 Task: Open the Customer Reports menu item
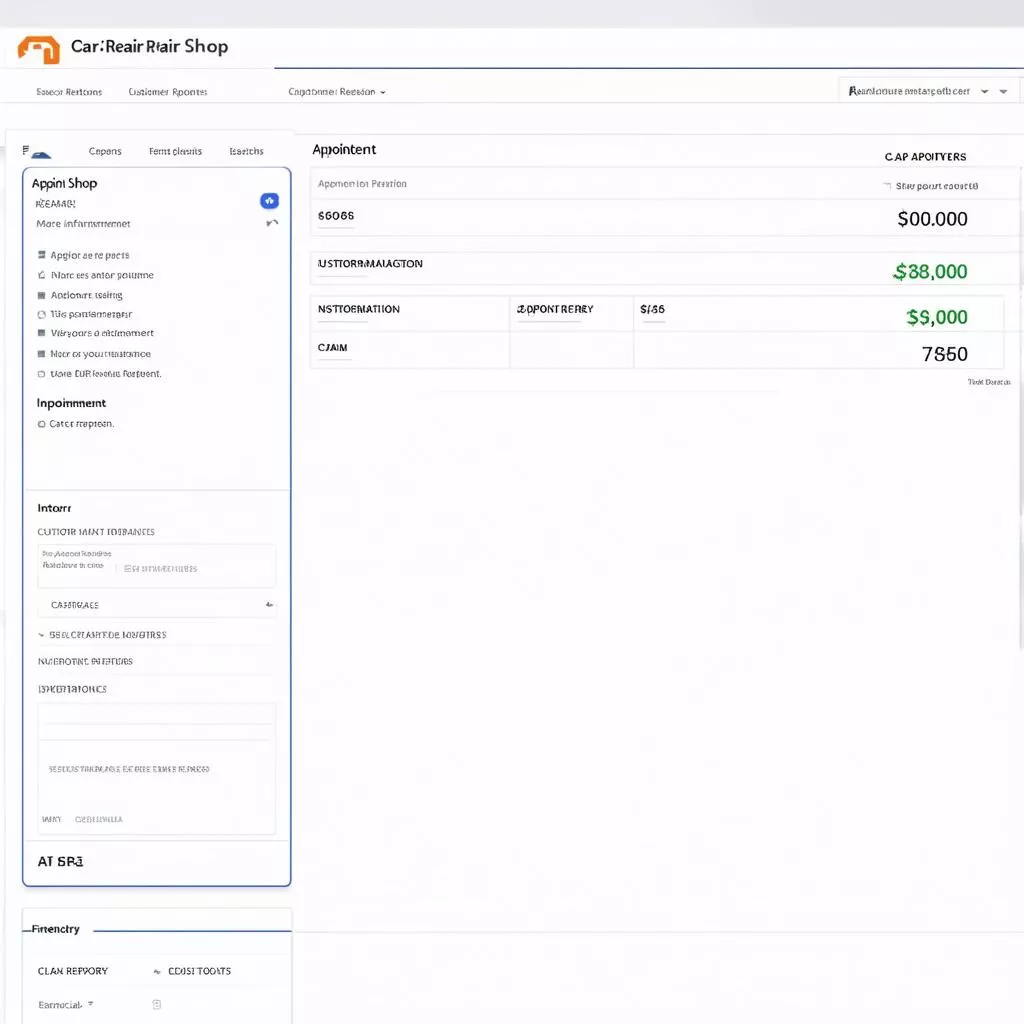(167, 92)
